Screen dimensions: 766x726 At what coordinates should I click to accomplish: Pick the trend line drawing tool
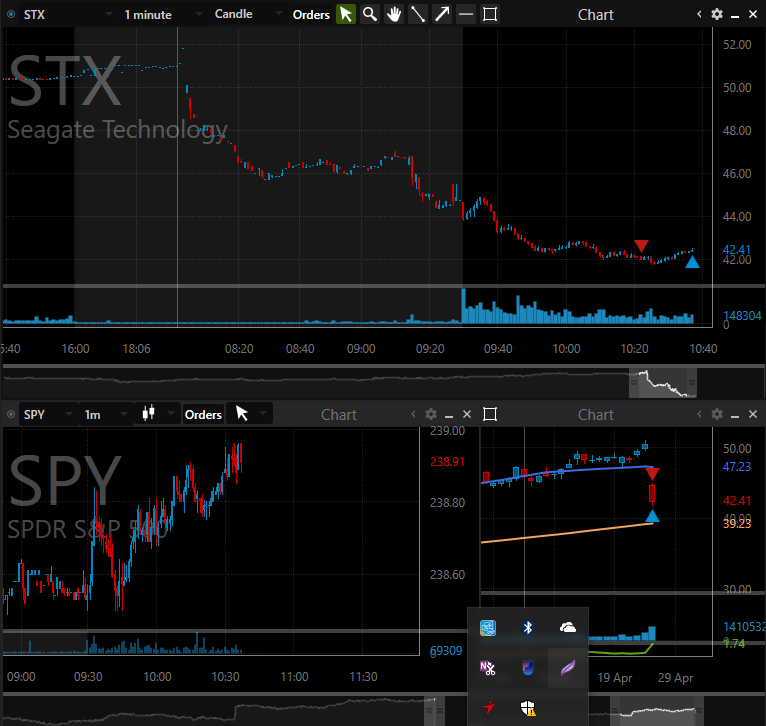coord(418,14)
